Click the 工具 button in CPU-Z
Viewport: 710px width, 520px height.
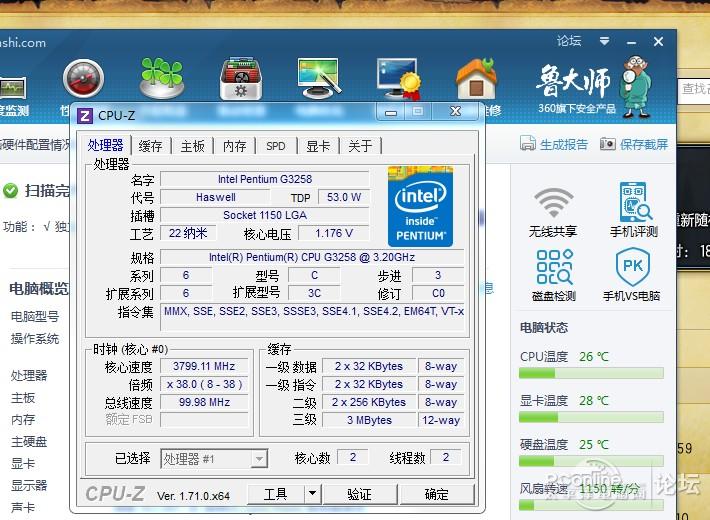point(276,494)
